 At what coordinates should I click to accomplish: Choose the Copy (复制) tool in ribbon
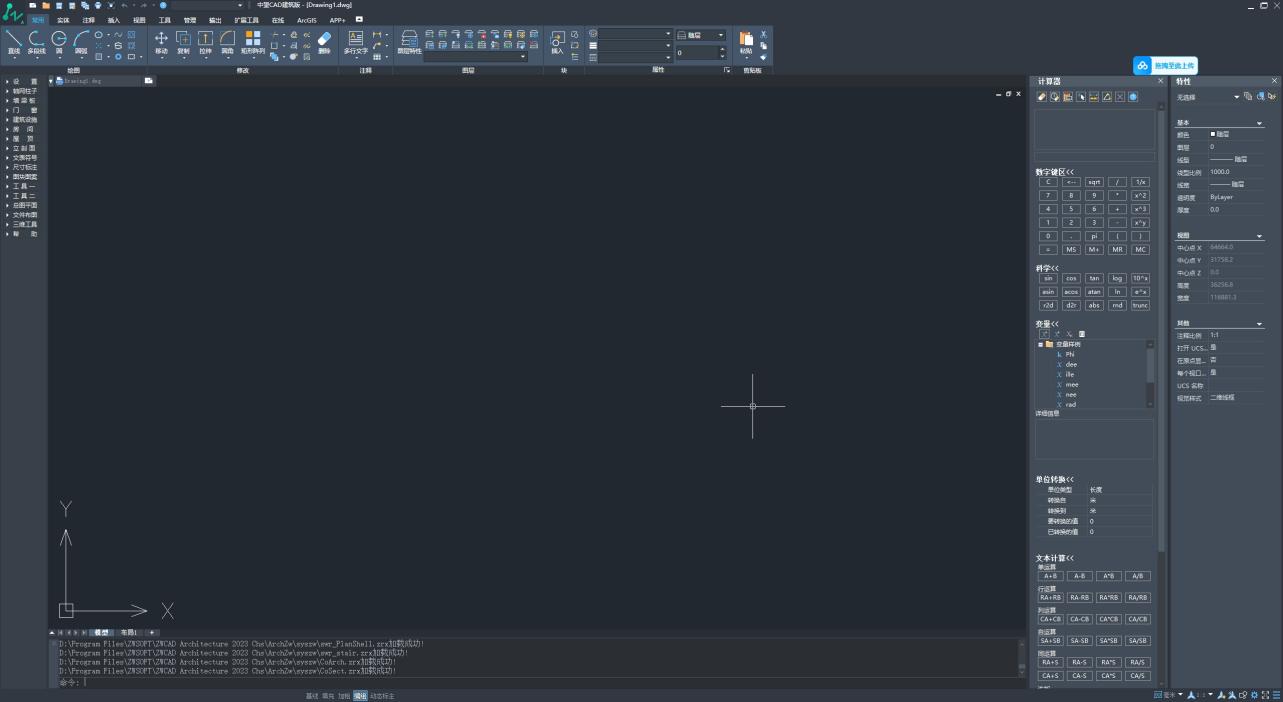(183, 41)
